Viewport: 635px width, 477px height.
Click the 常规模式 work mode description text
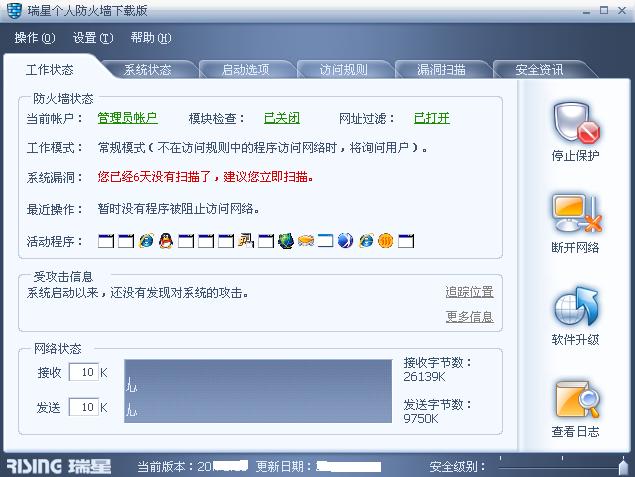(x=262, y=147)
